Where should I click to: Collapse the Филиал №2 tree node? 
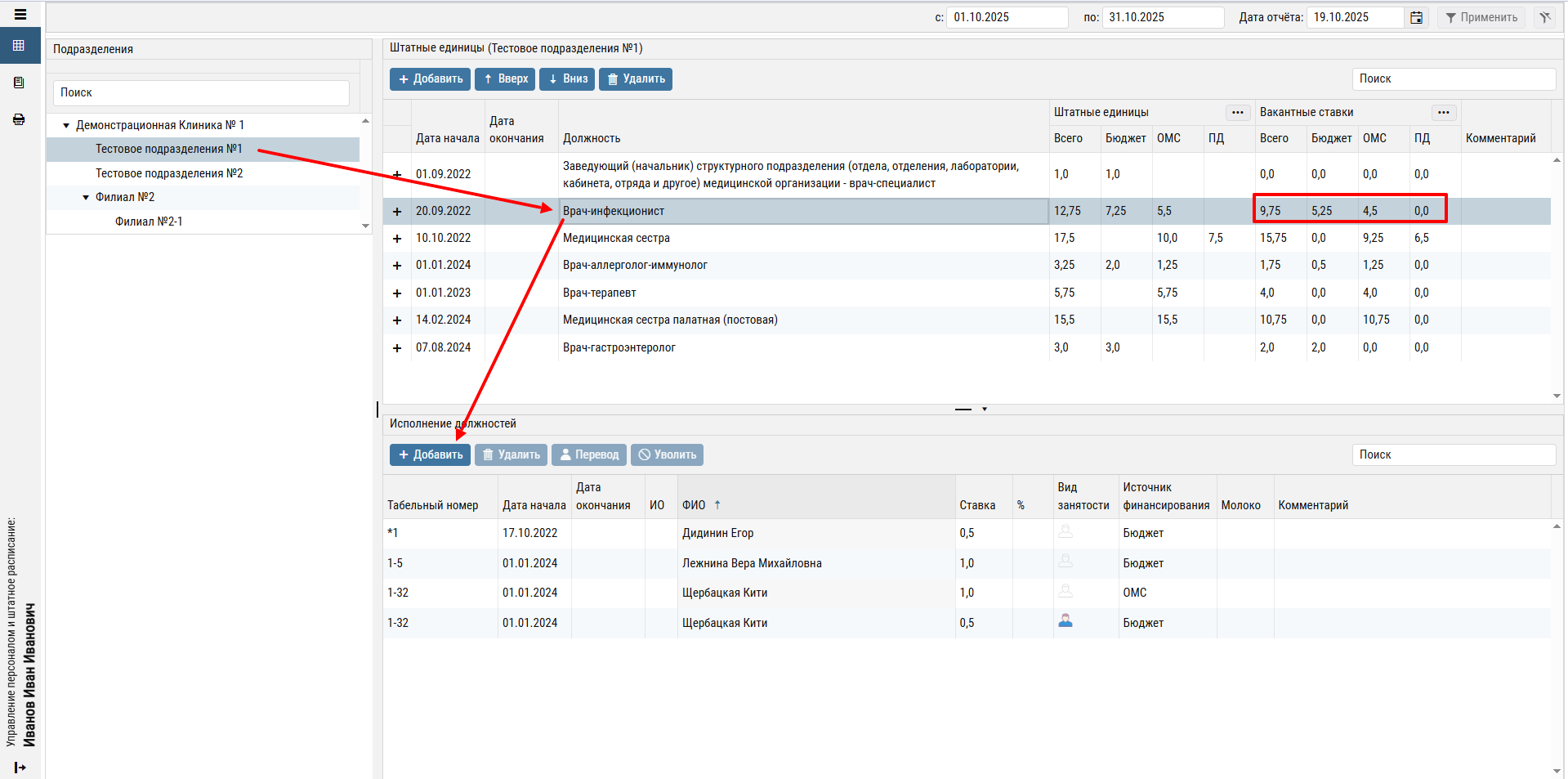point(86,197)
